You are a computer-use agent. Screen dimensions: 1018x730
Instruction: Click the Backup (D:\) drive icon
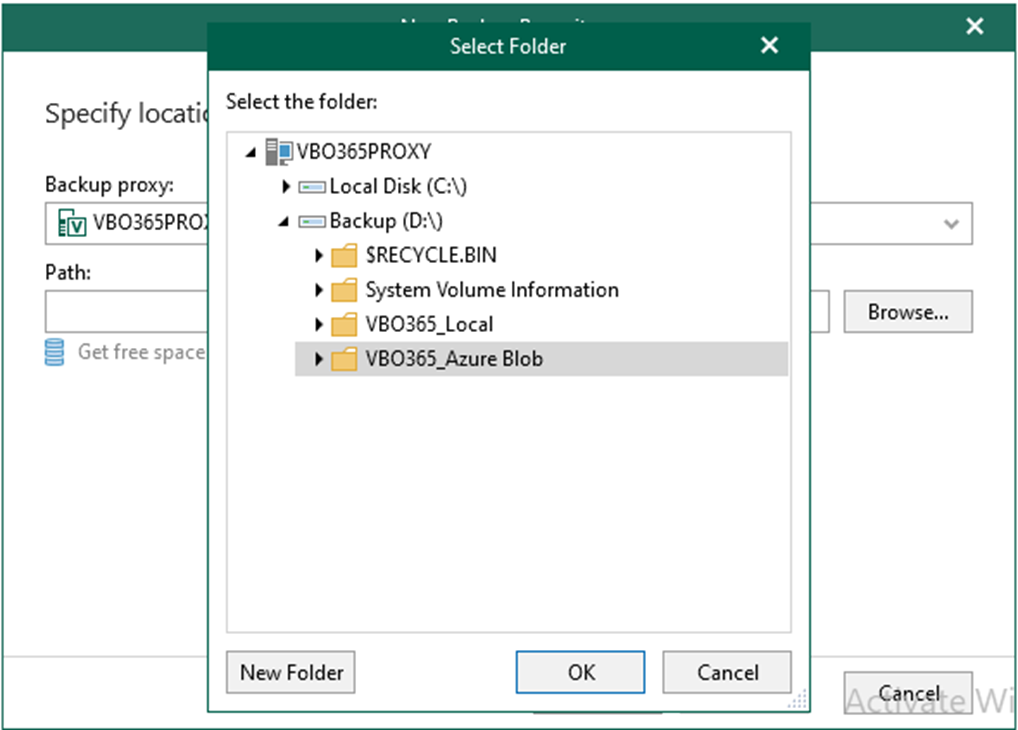tap(312, 222)
